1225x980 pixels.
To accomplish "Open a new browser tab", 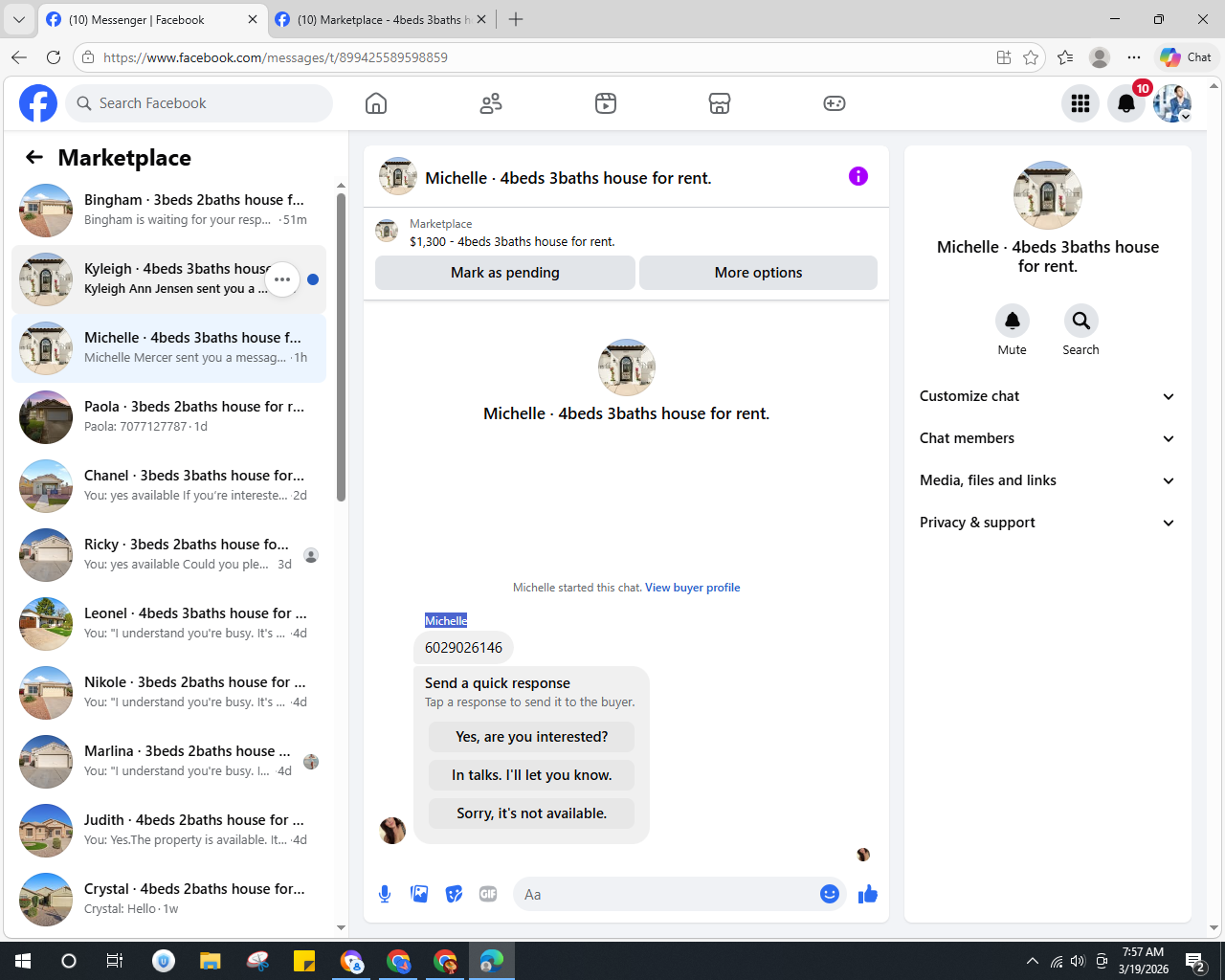I will pyautogui.click(x=516, y=19).
